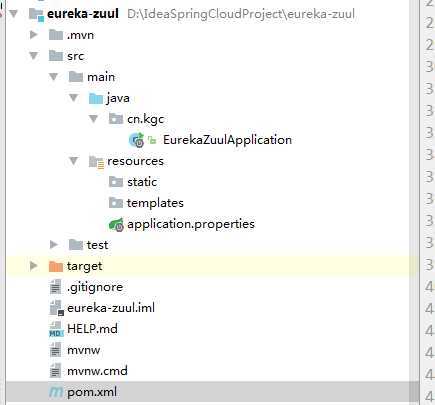
Task: Select the .gitignore file
Action: [95, 287]
